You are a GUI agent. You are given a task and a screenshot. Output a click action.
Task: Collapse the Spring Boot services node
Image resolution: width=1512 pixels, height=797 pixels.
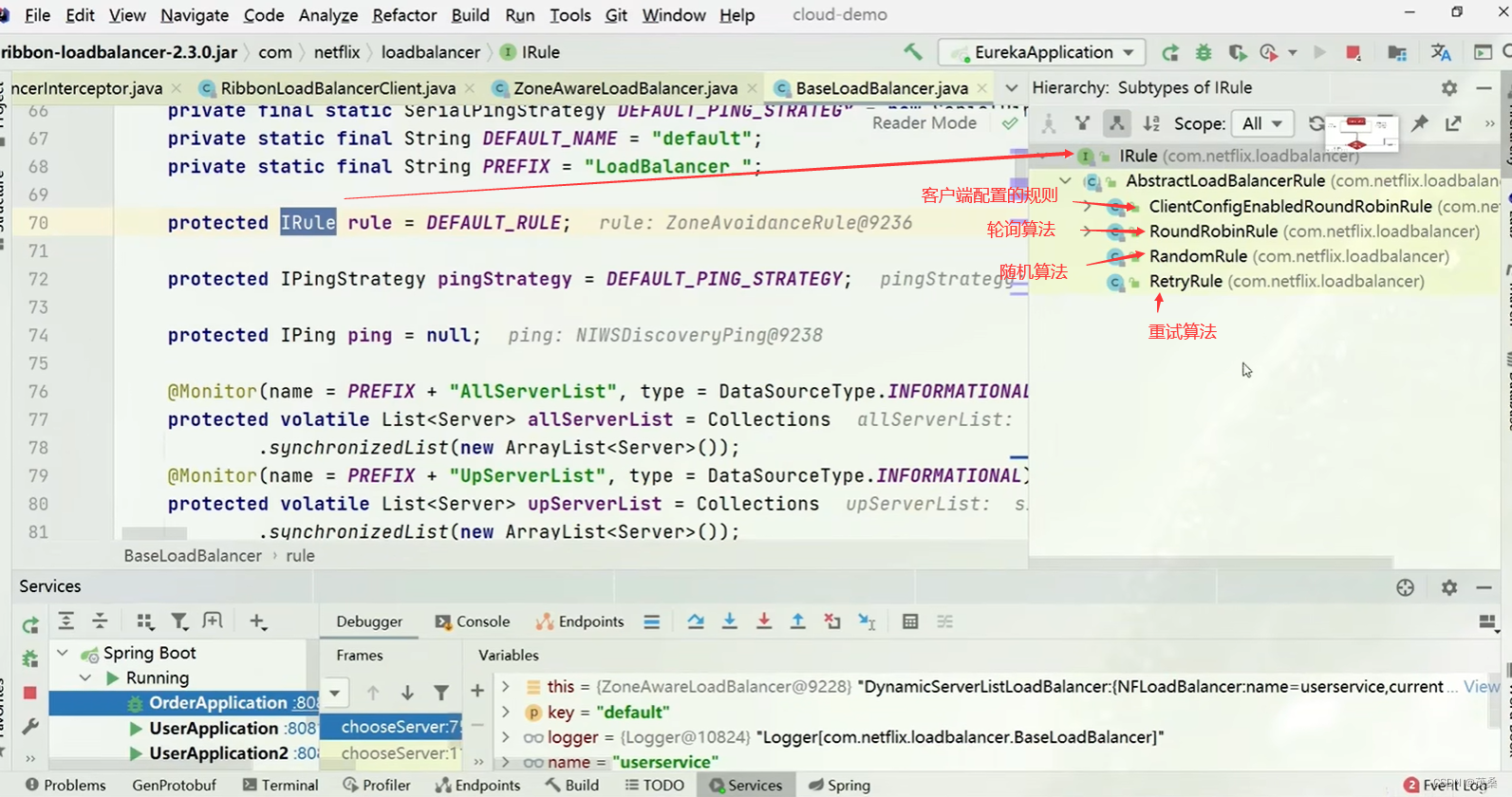click(x=63, y=653)
